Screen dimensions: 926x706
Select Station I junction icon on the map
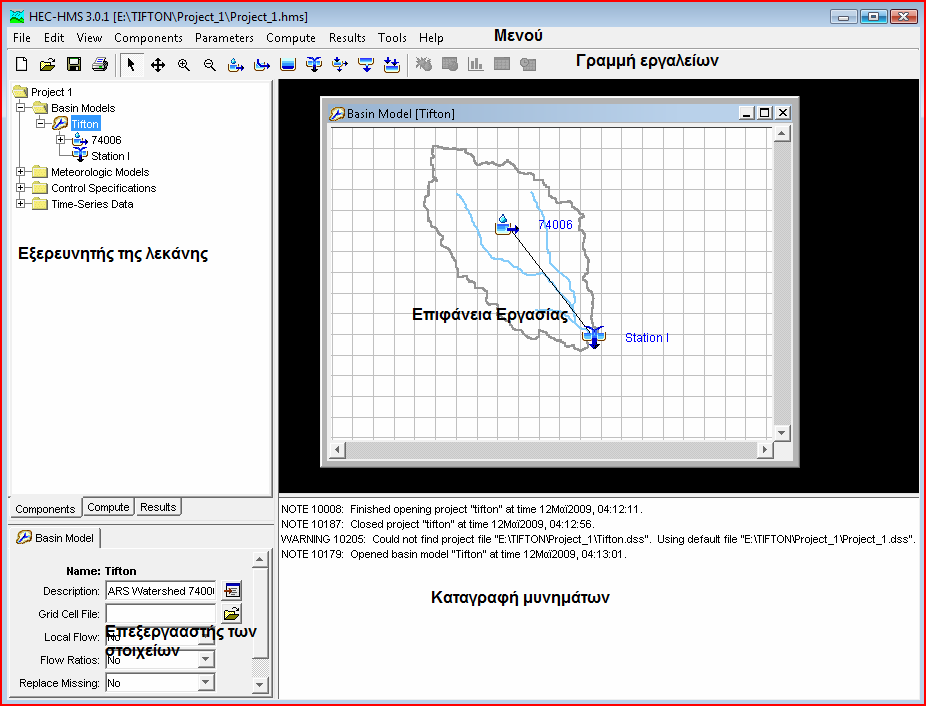tap(594, 337)
